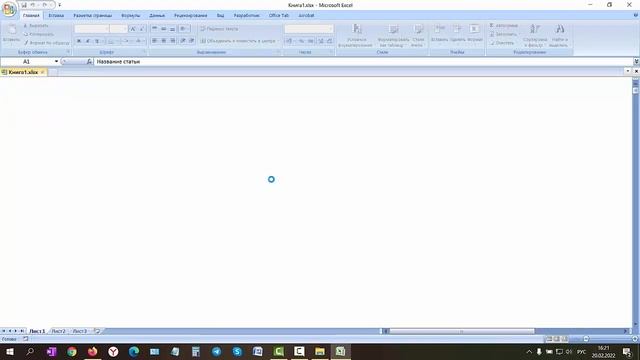The width and height of the screenshot is (640, 360).
Task: Select the Лист2 sheet tab
Action: 58,331
